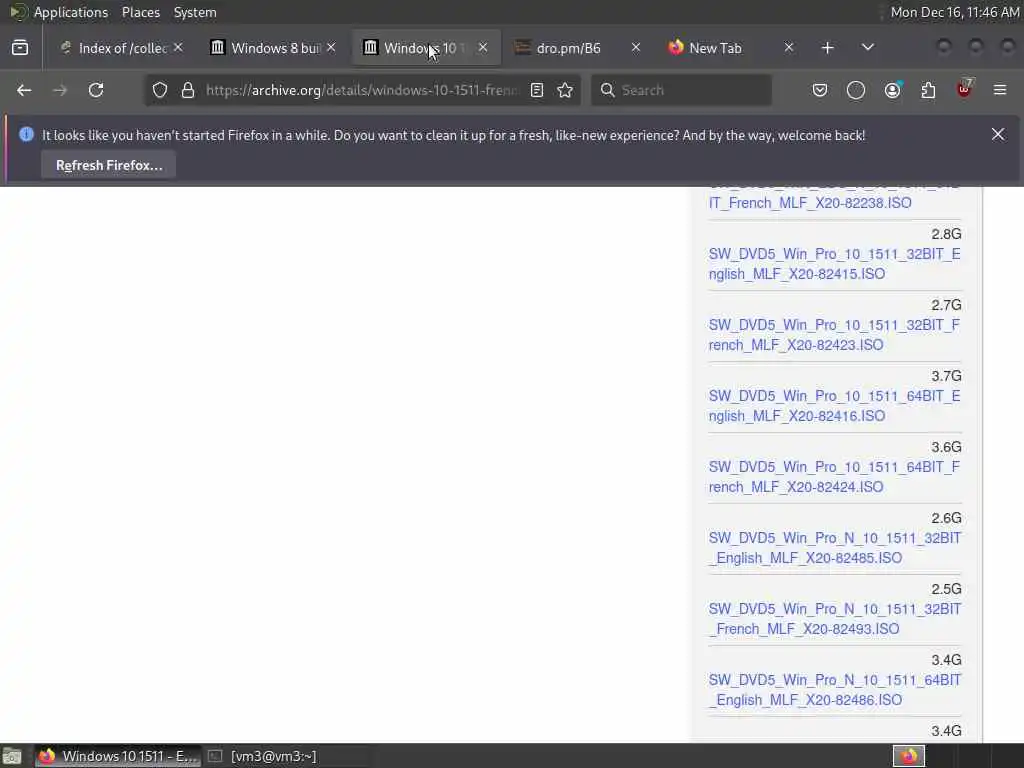Download Win Pro 64BIT French X20-82424 ISO
1024x768 pixels.
[834, 477]
